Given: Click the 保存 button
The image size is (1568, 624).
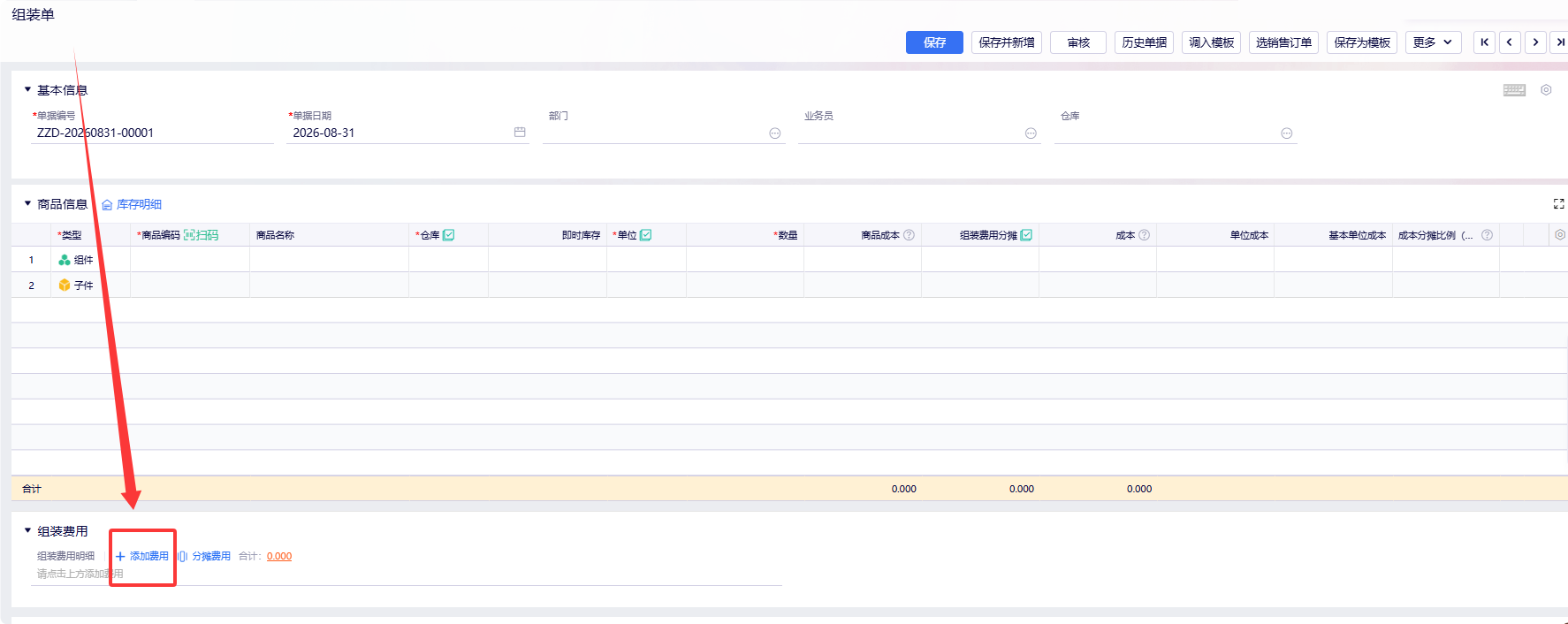Looking at the screenshot, I should click(x=934, y=42).
